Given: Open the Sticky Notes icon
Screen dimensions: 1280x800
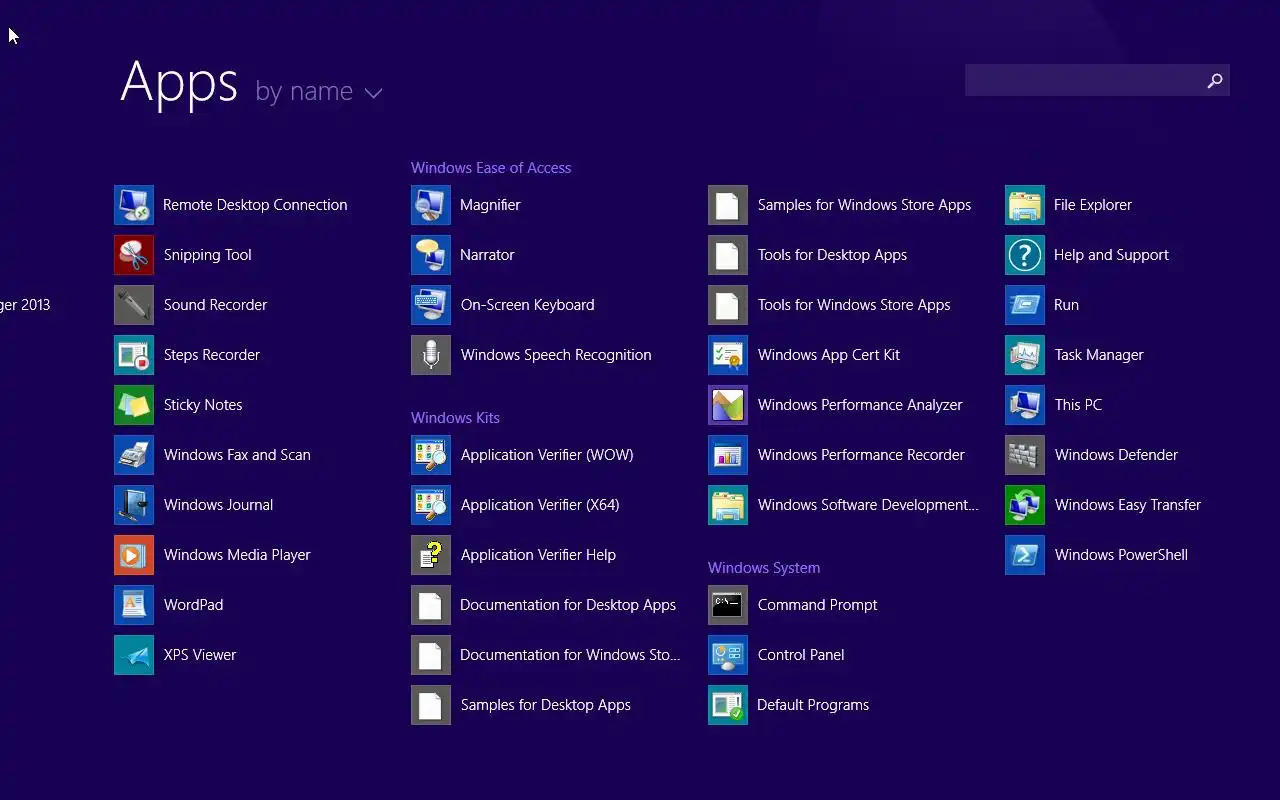Looking at the screenshot, I should (x=134, y=405).
